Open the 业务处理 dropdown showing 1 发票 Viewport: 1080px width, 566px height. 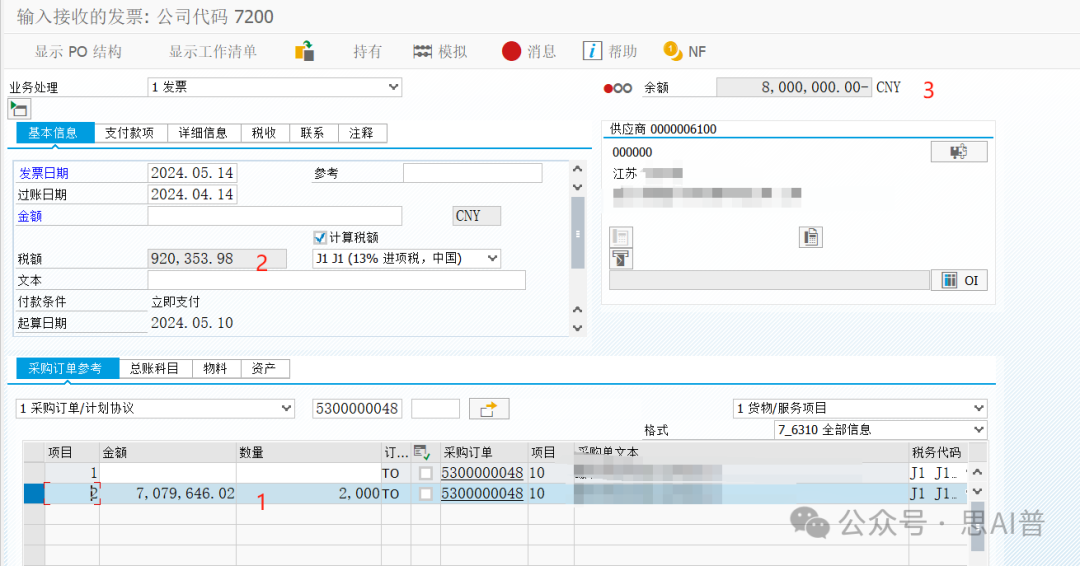pyautogui.click(x=274, y=87)
